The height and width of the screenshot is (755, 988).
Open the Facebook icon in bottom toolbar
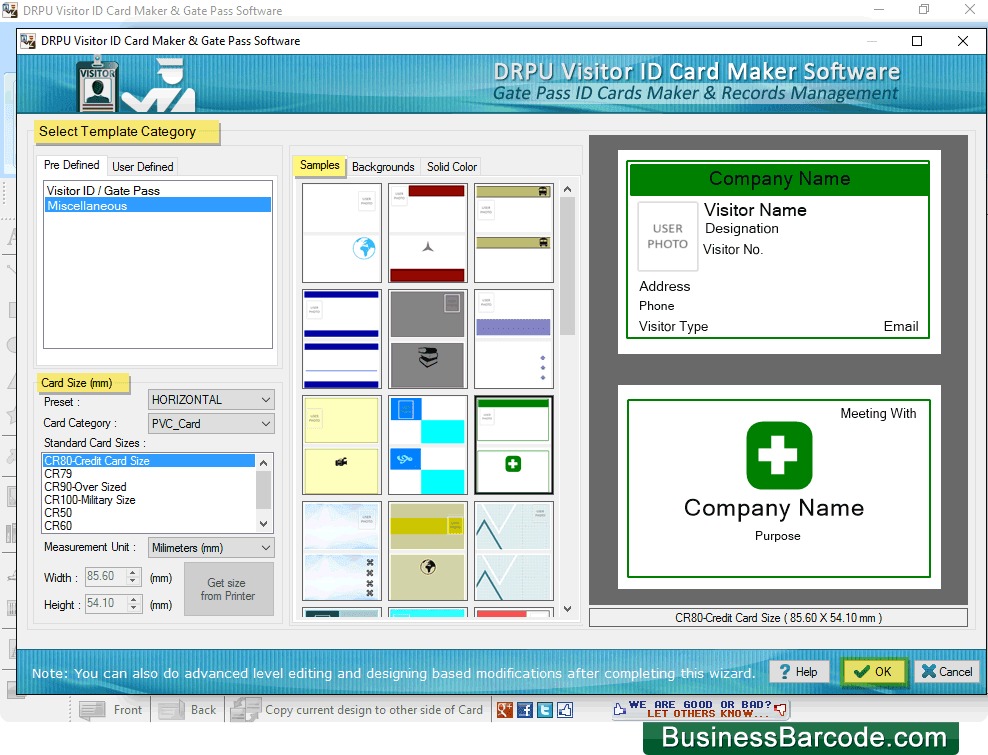click(x=526, y=710)
